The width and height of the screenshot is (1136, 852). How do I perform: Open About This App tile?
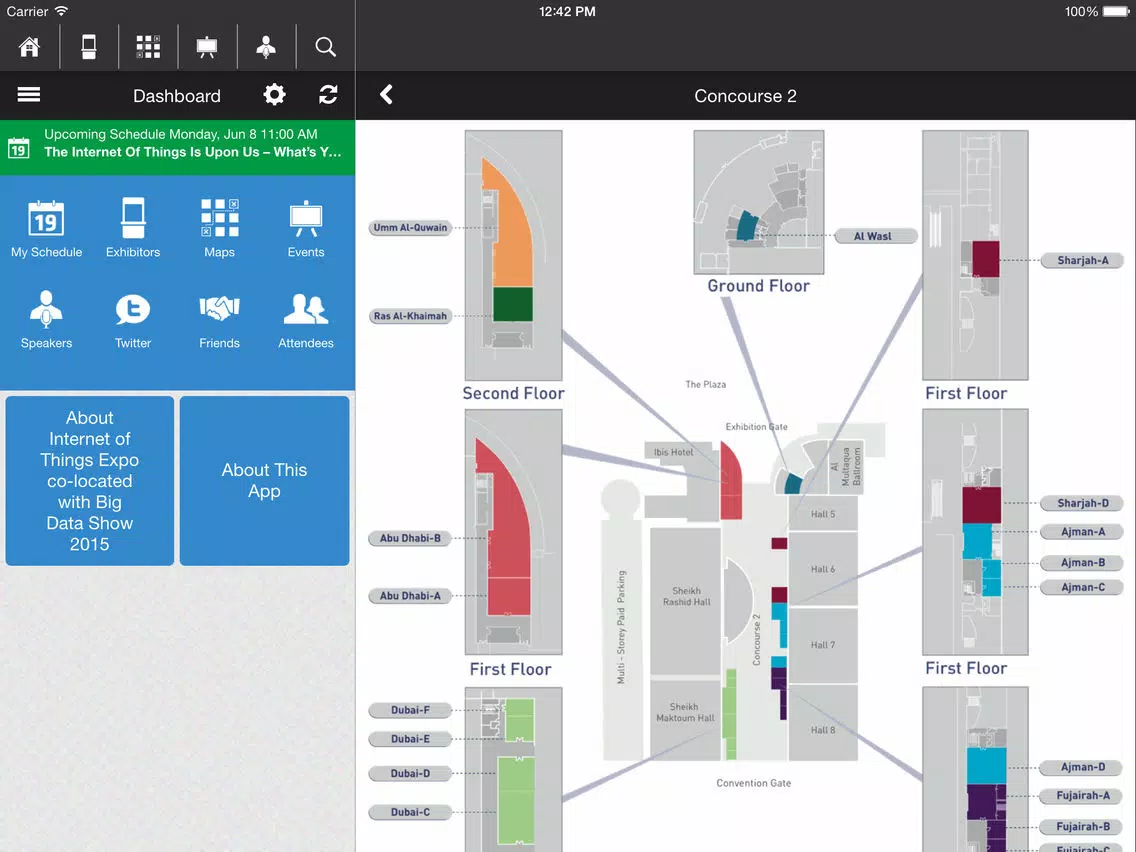pyautogui.click(x=264, y=480)
